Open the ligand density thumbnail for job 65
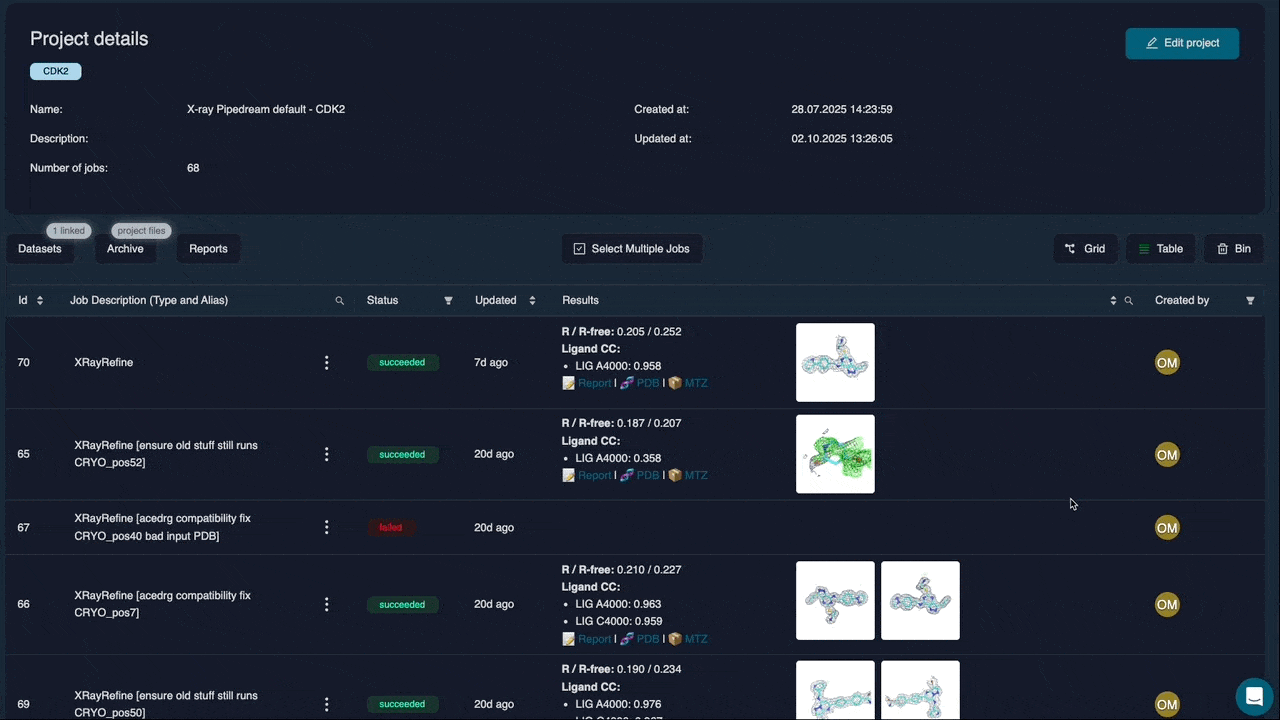This screenshot has height=720, width=1280. 835,454
